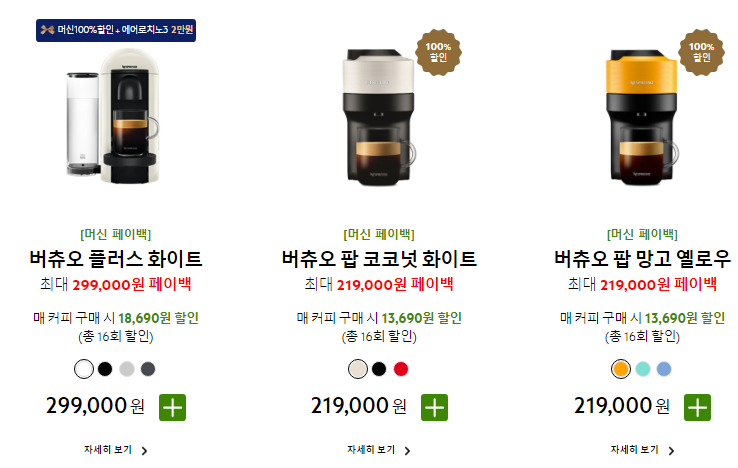Click the 버츄오 플러스 화이트 product image
Screen dimensions: 738x468
[113, 117]
